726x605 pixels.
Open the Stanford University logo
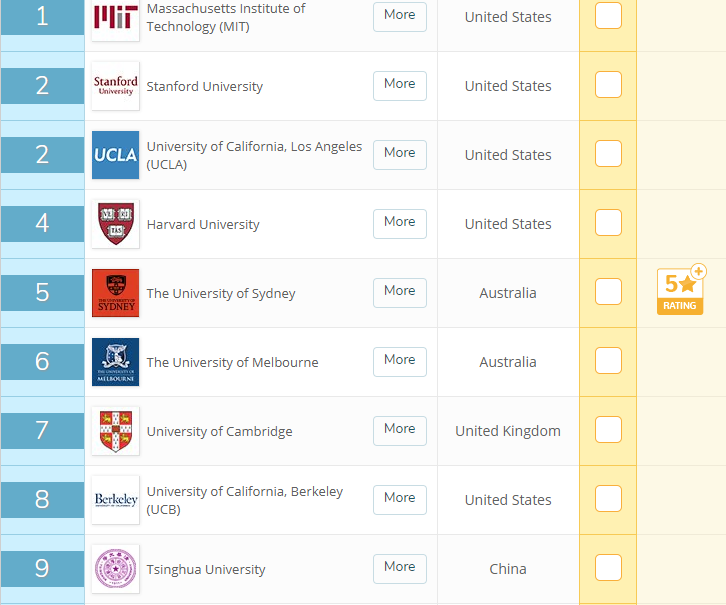click(115, 86)
